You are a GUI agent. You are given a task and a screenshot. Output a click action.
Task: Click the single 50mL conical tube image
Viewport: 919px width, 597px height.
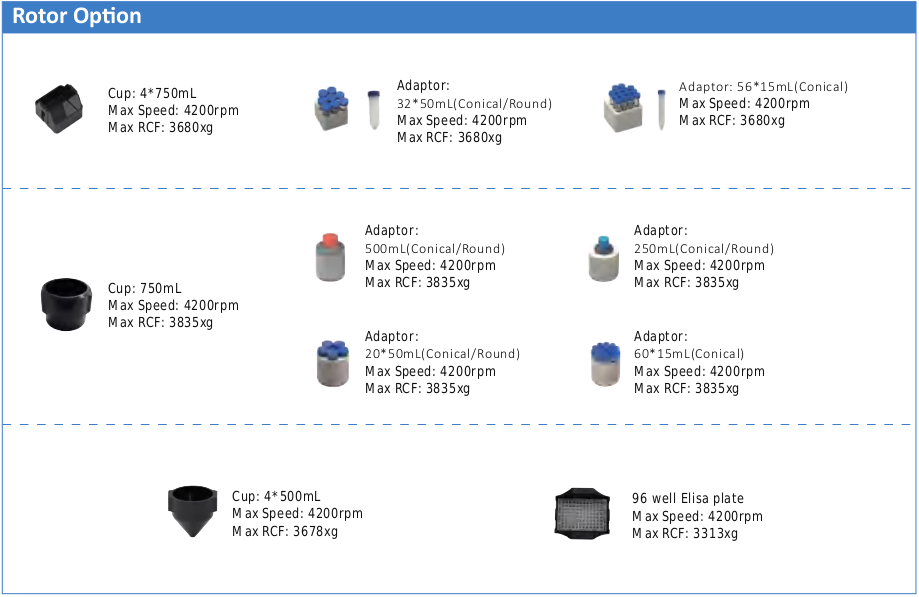(x=373, y=110)
